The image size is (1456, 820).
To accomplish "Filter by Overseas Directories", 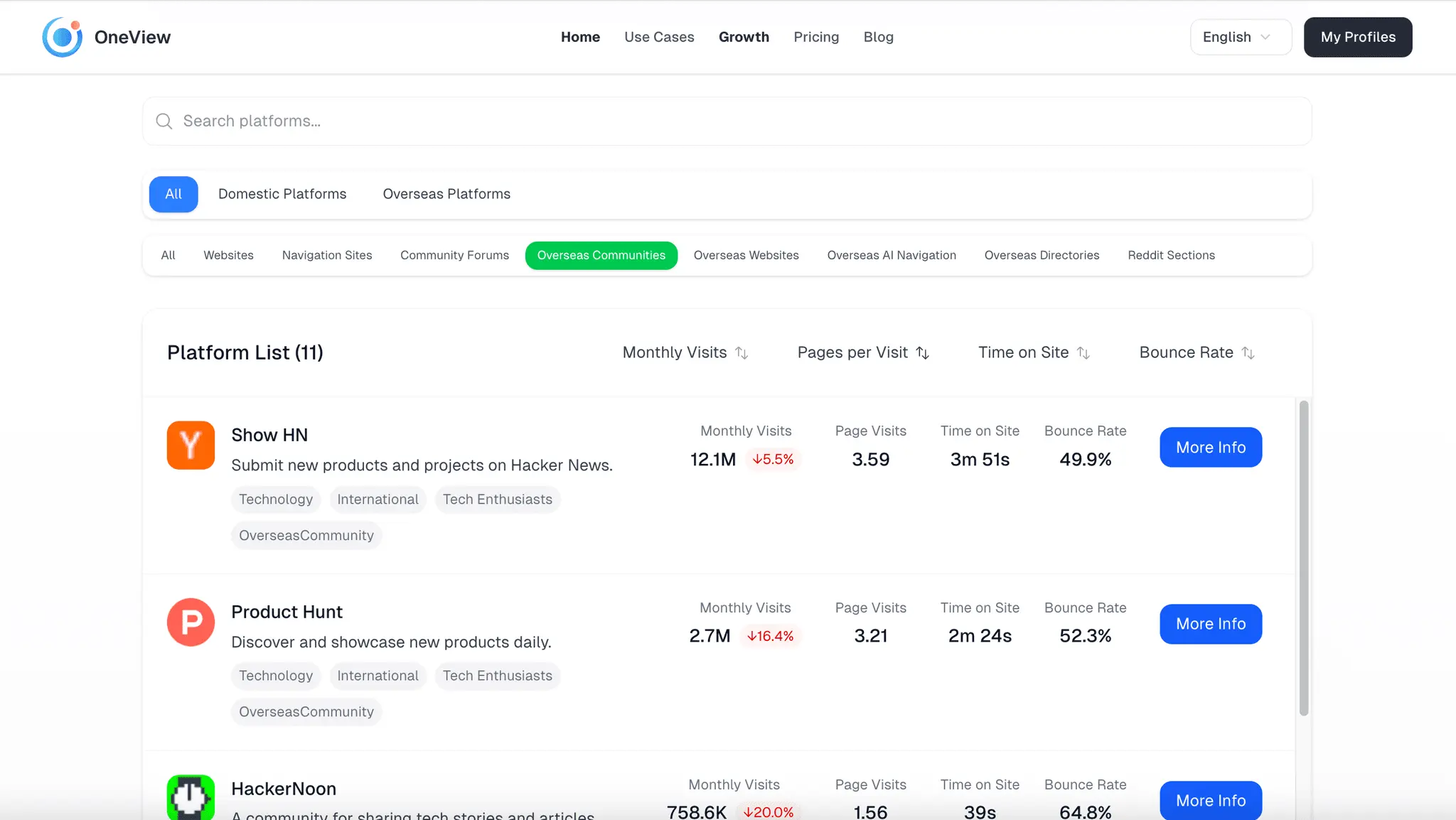I will 1042,255.
